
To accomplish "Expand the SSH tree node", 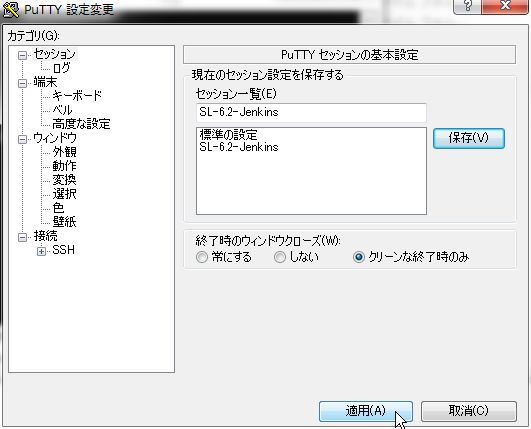I will (x=41, y=251).
